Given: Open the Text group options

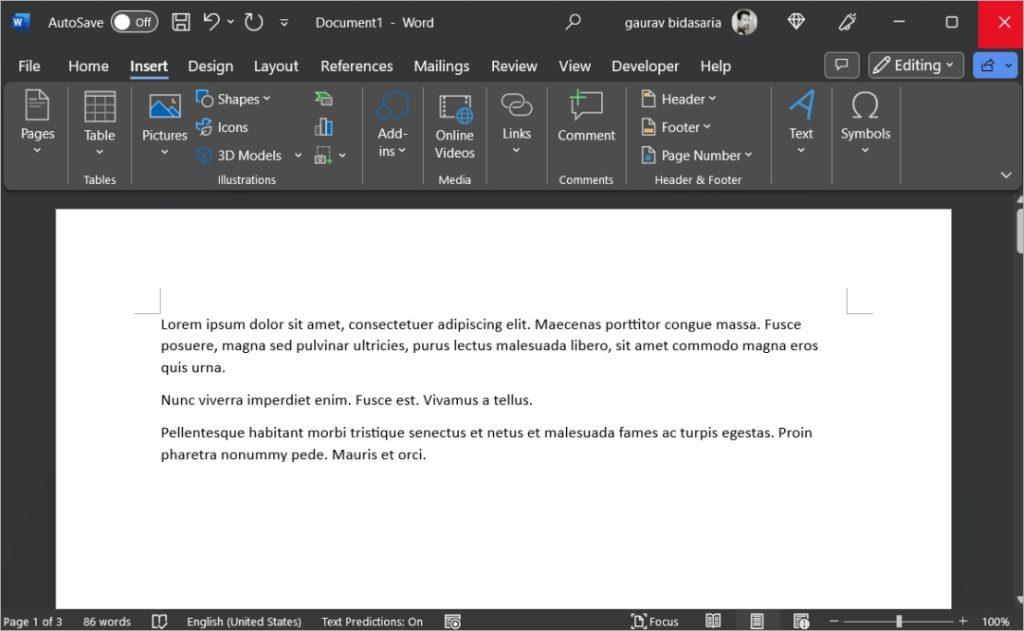Looking at the screenshot, I should (x=801, y=122).
